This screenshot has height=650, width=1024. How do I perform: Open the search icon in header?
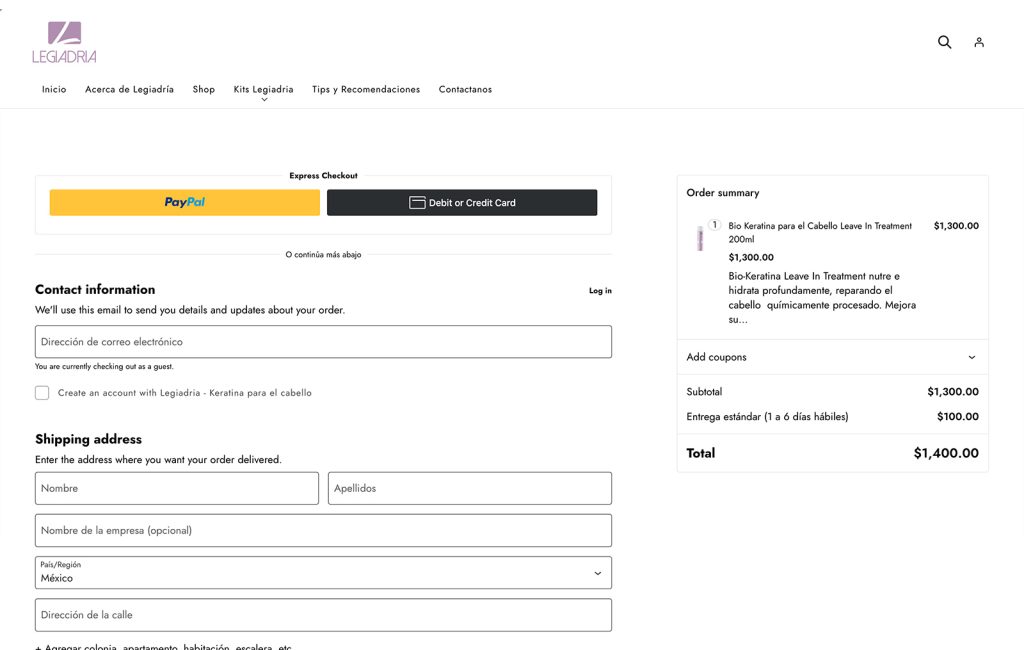944,42
